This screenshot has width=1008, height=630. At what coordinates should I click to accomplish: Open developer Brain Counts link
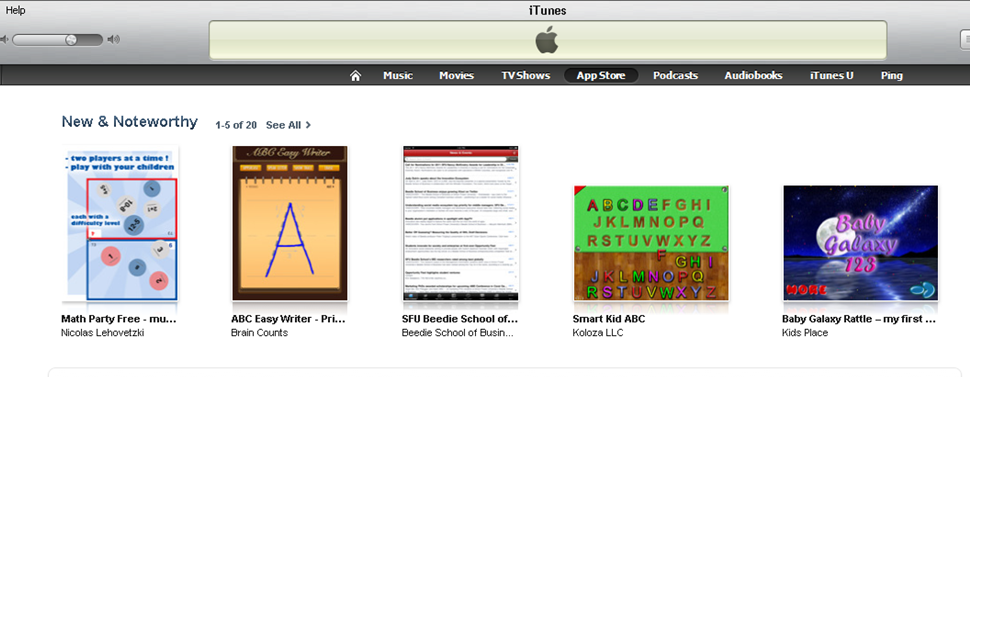click(x=259, y=333)
